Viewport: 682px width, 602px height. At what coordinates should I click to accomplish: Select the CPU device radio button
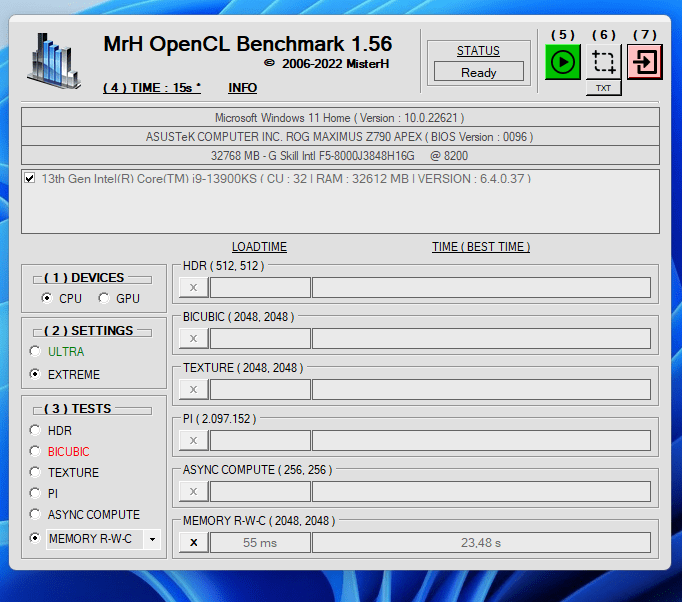47,298
